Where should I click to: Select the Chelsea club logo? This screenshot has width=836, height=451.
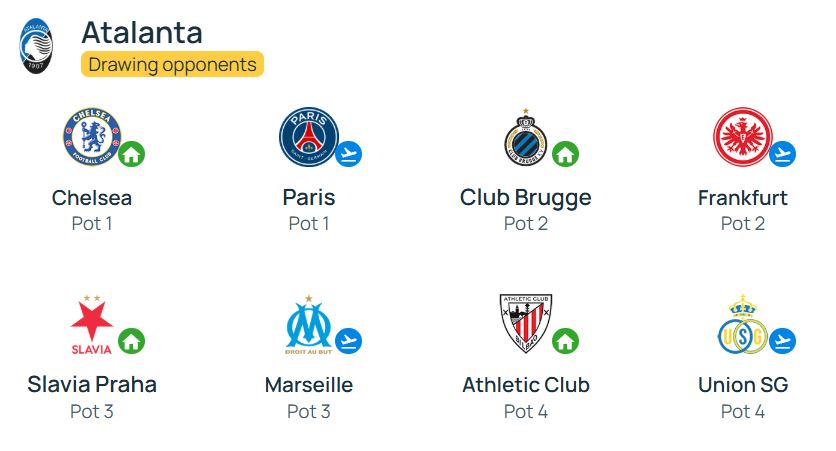pos(92,136)
